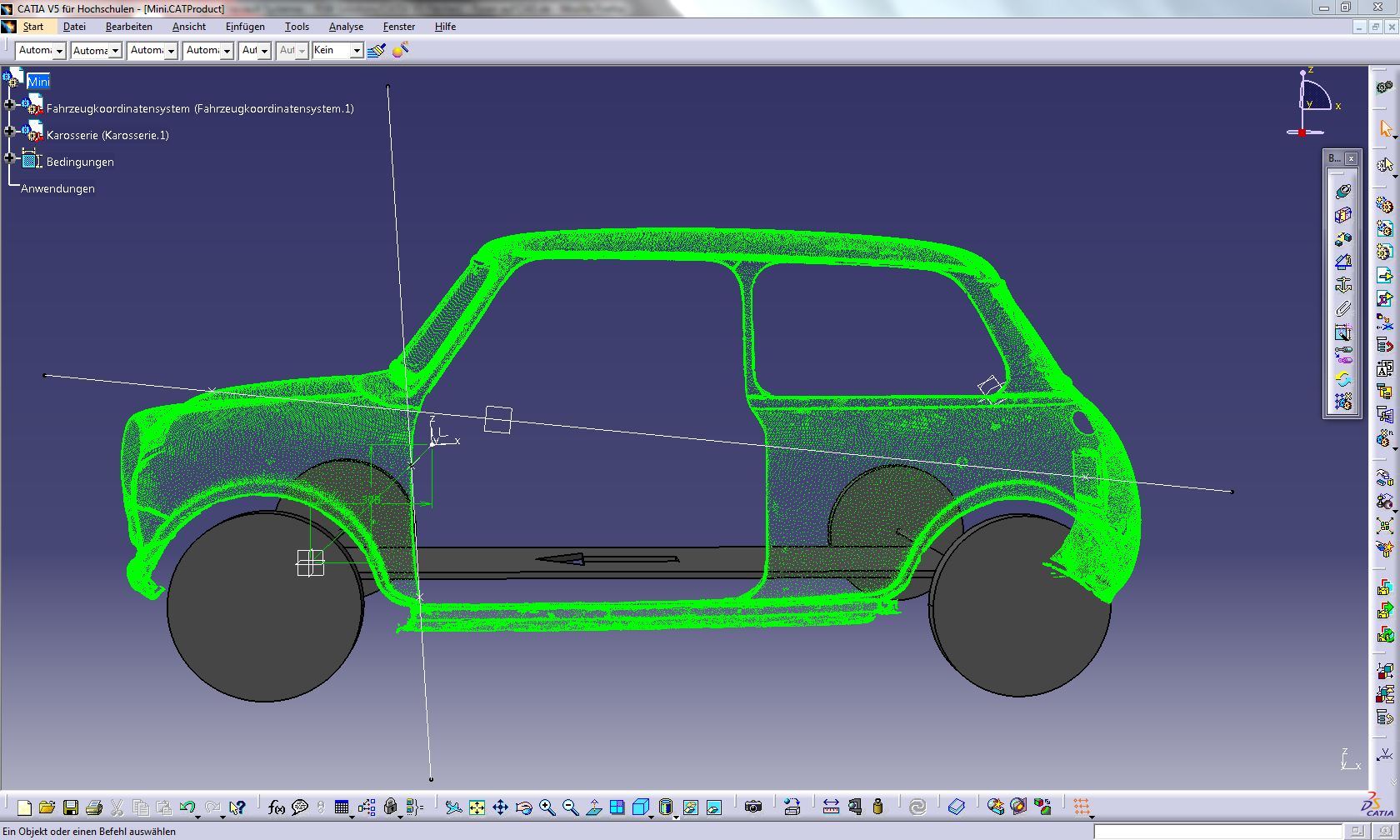This screenshot has width=1400, height=840.
Task: Select Fahrzeugkoordinatensystem.1 in the tree
Action: [200, 108]
